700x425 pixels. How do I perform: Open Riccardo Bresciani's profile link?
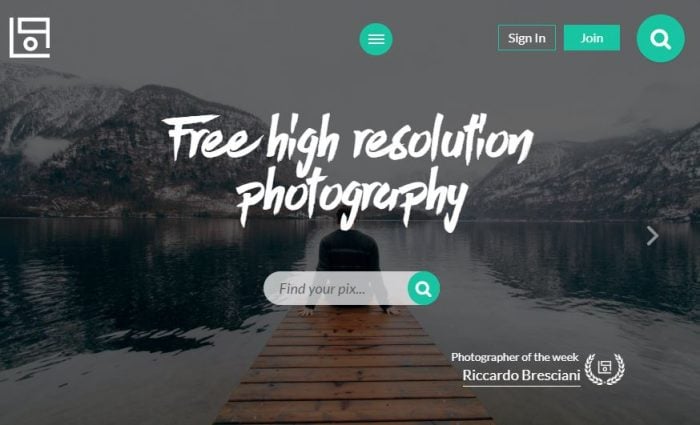[x=521, y=375]
